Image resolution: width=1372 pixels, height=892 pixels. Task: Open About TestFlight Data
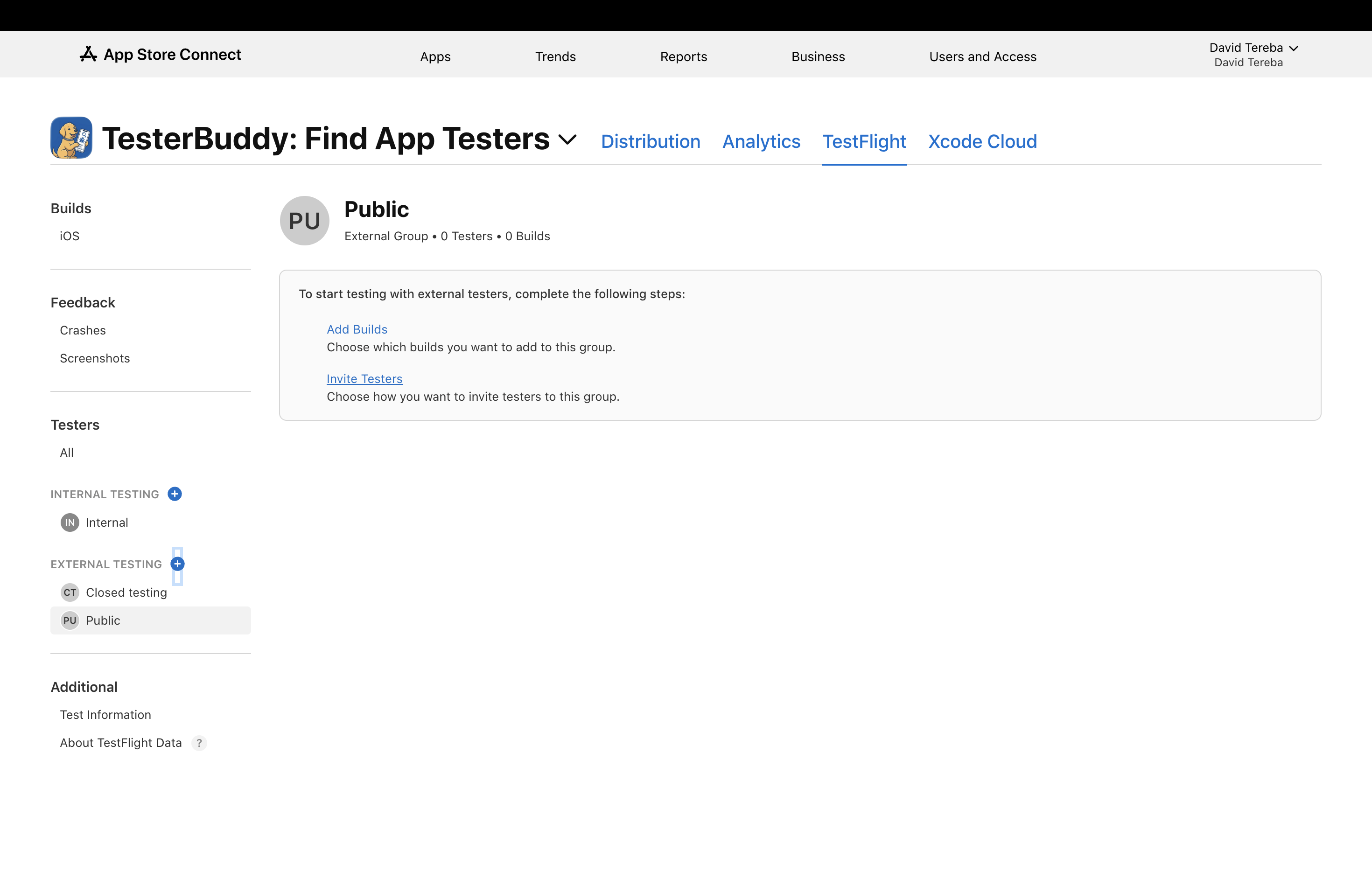(x=120, y=743)
